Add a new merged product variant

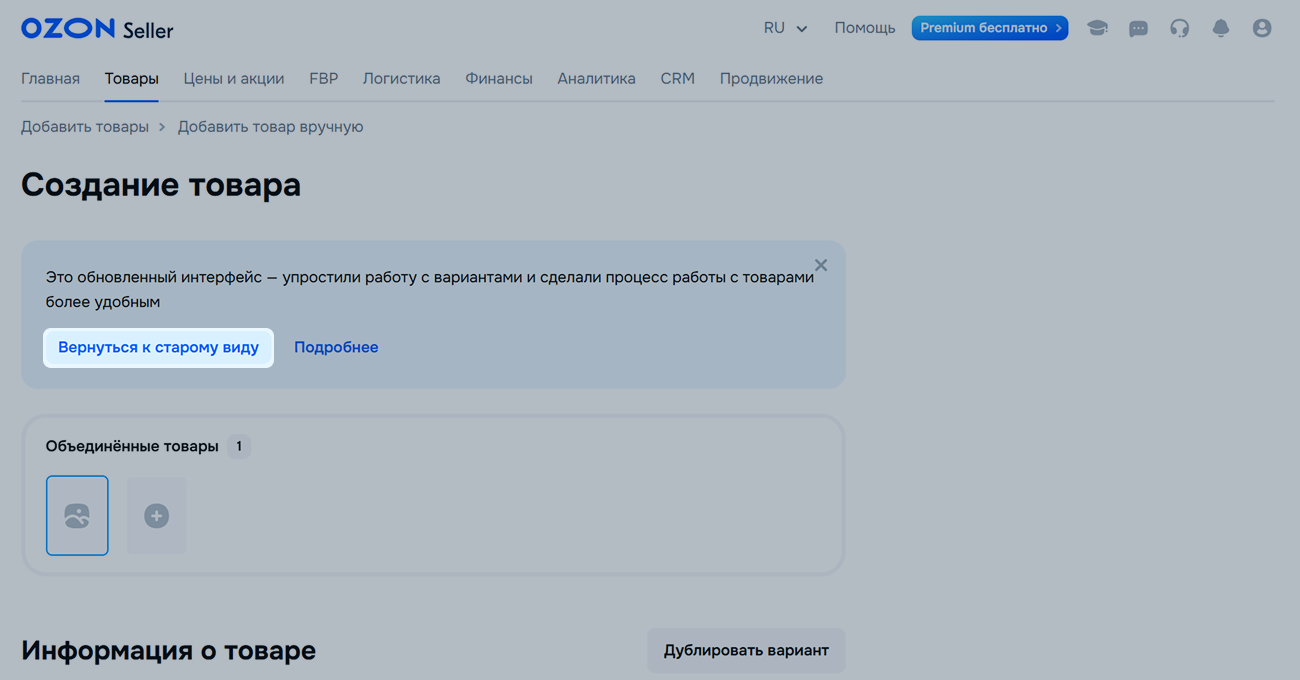(156, 516)
